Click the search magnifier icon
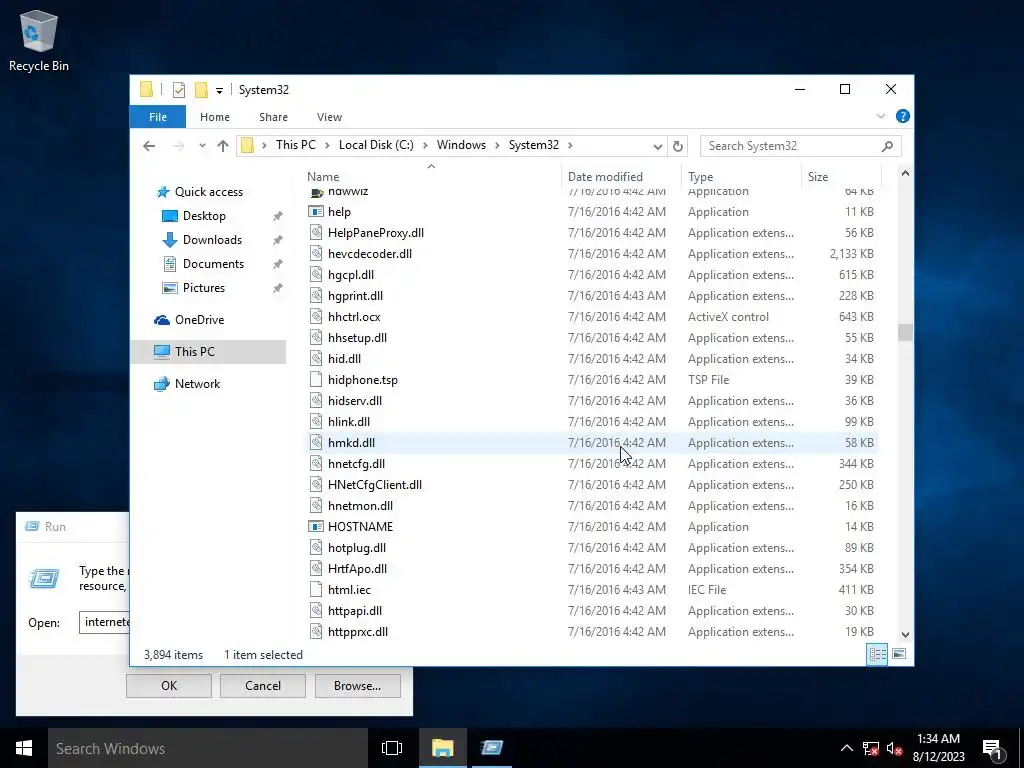The width and height of the screenshot is (1024, 768). 887,146
